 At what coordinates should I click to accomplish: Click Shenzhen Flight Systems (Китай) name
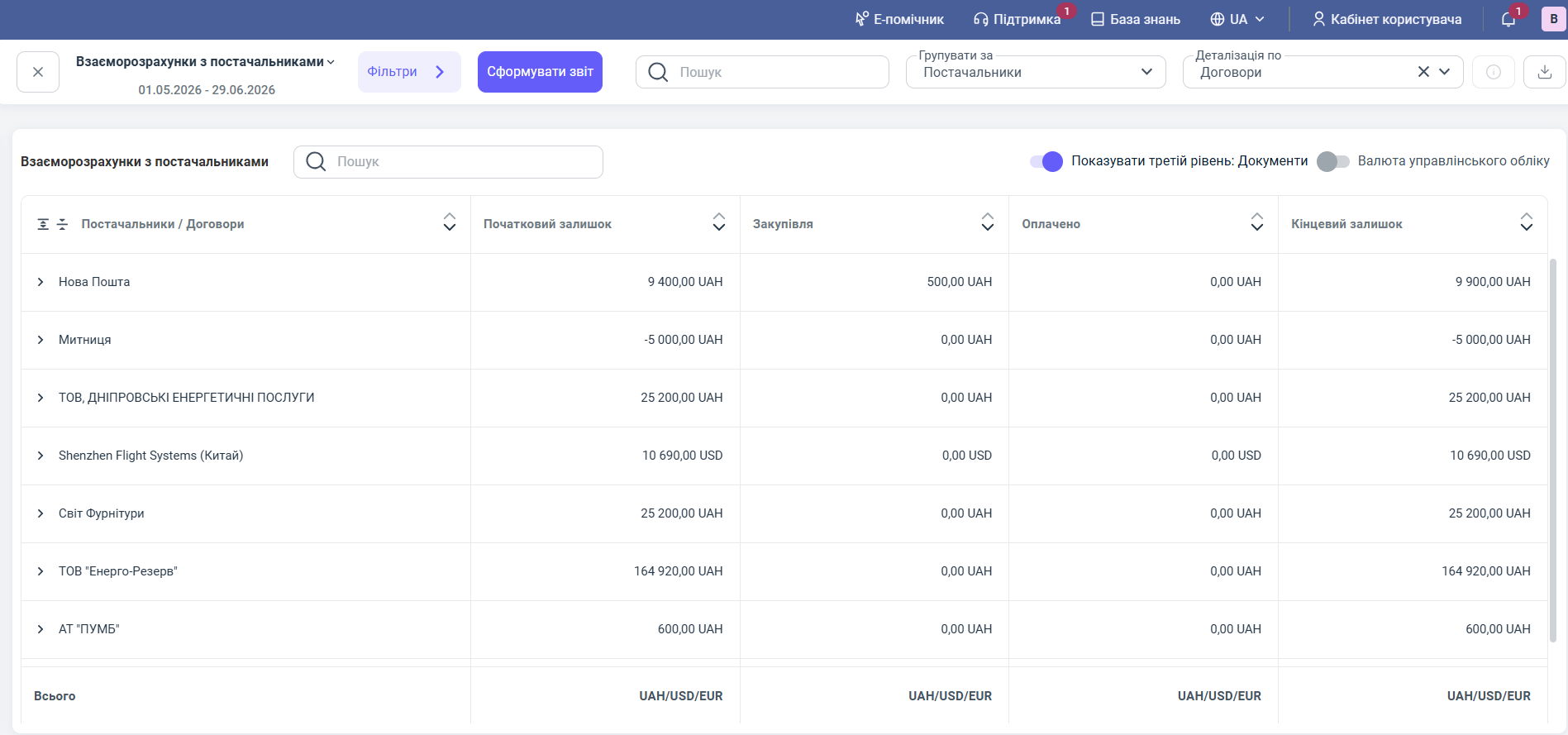pos(151,456)
